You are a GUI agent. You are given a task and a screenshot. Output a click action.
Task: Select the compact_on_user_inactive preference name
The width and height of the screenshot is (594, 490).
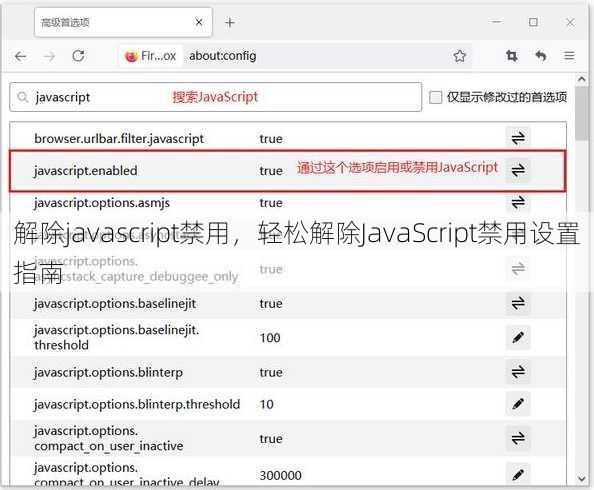click(x=108, y=438)
